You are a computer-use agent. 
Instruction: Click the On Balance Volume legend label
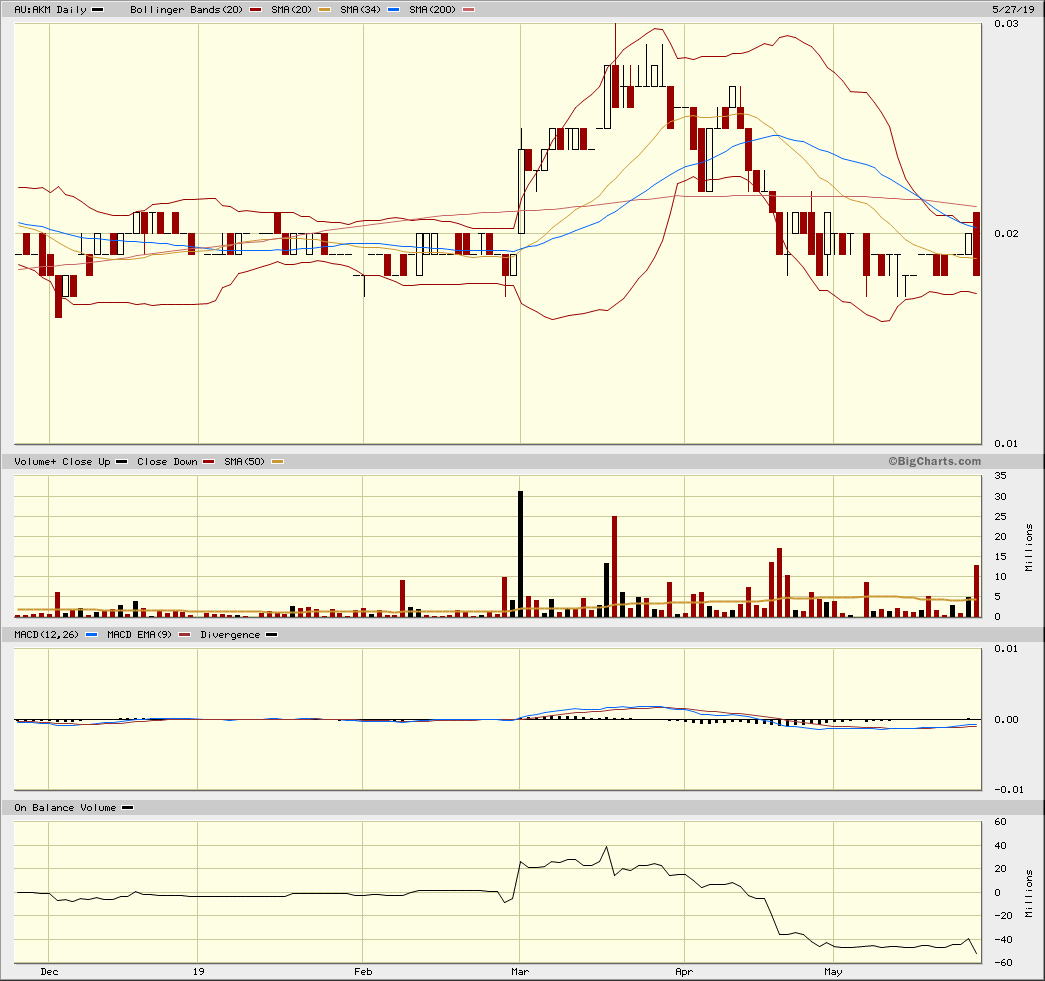point(65,808)
